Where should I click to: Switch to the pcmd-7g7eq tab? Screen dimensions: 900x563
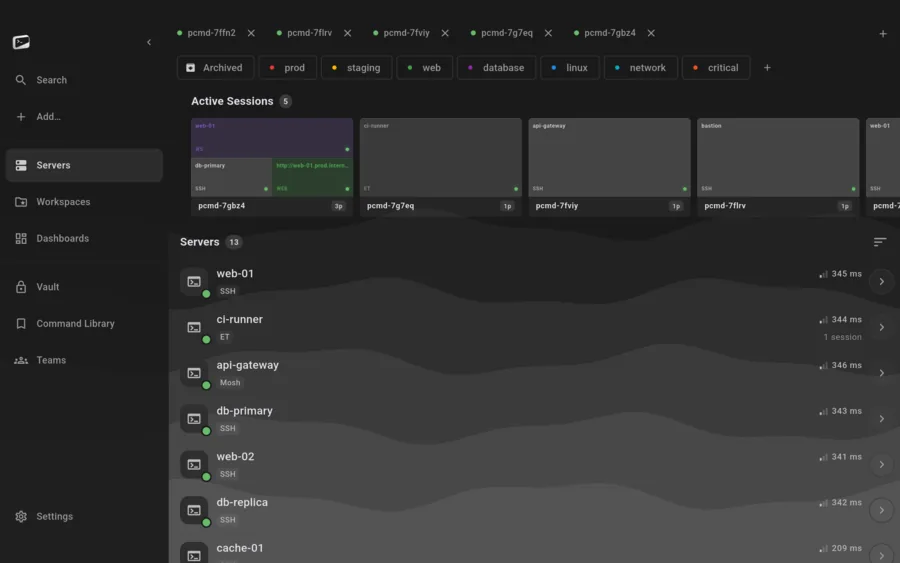[x=507, y=33]
